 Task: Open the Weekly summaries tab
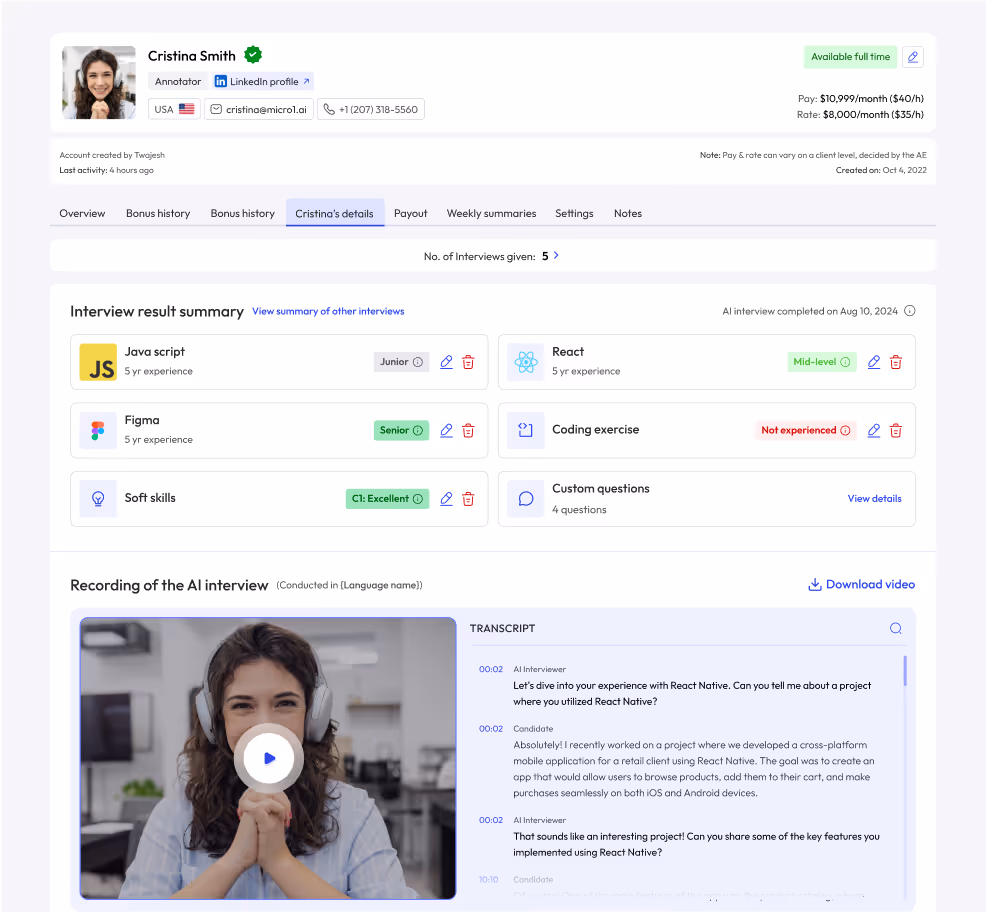491,213
